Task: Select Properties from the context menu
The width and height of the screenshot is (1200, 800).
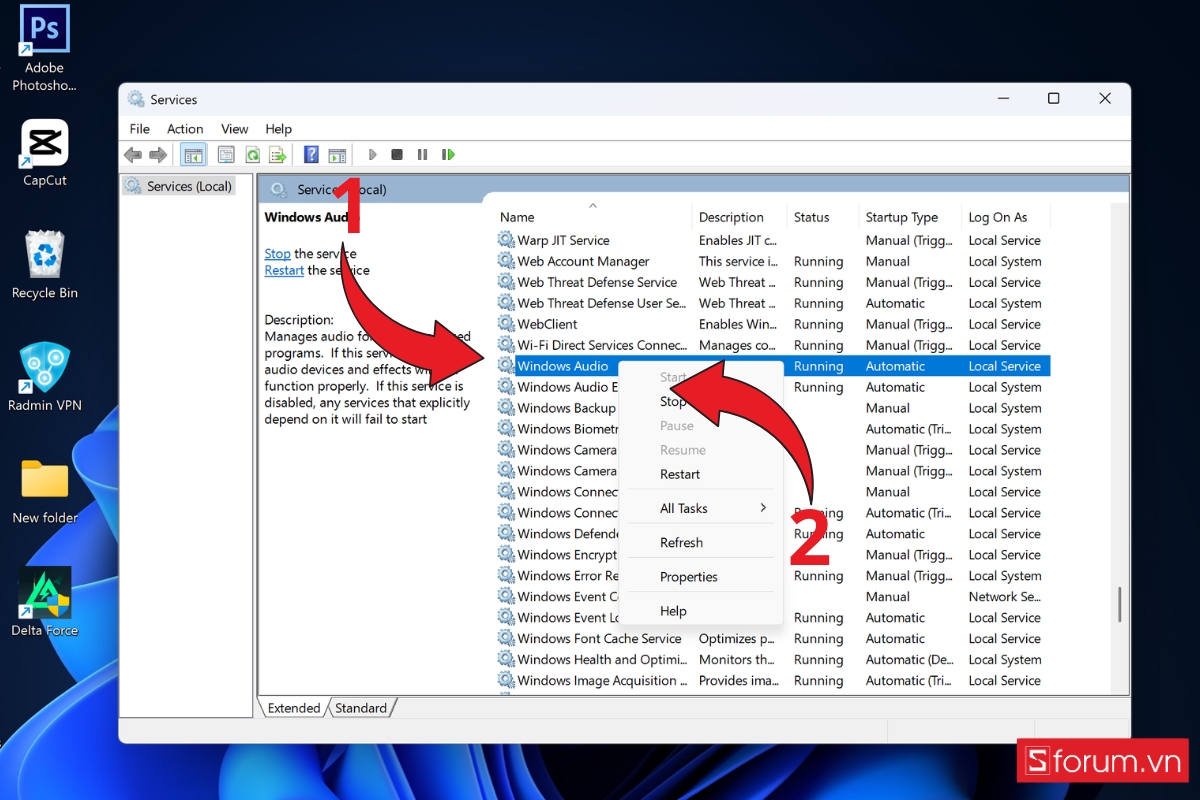Action: [688, 577]
